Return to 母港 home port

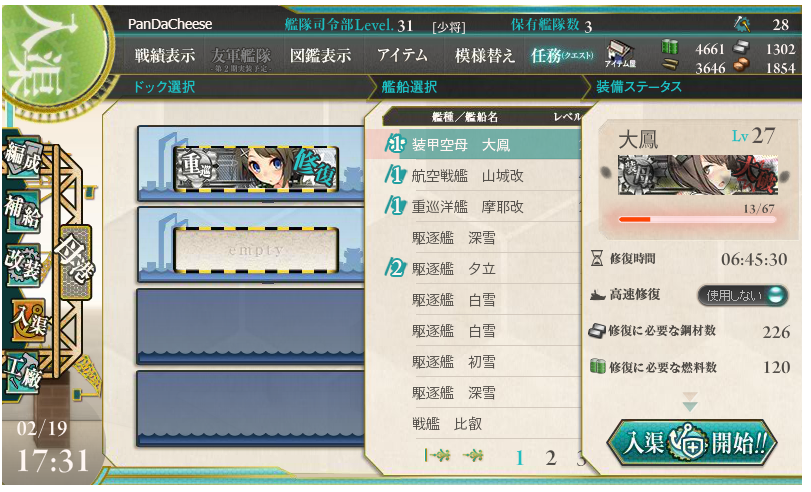coord(76,262)
